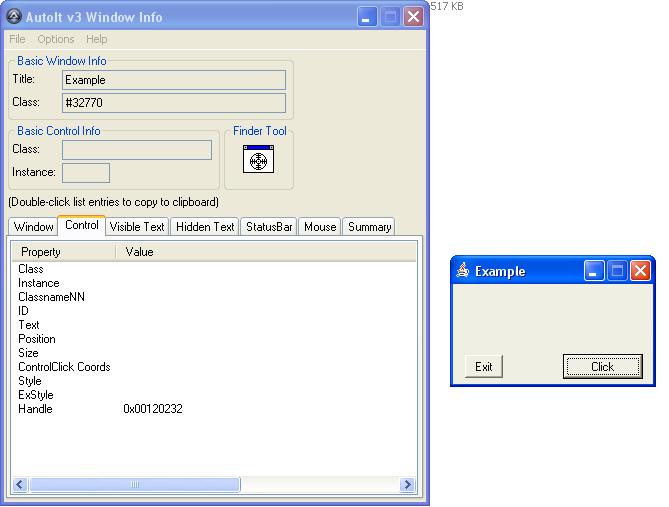Click the Property column header

point(64,252)
